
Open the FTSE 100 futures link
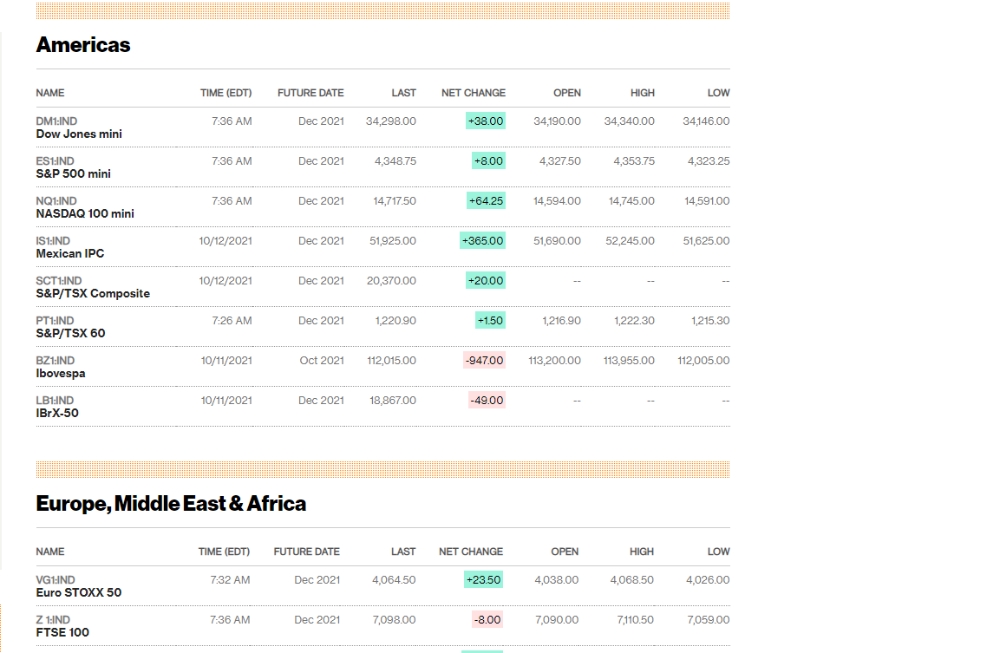pyautogui.click(x=62, y=632)
